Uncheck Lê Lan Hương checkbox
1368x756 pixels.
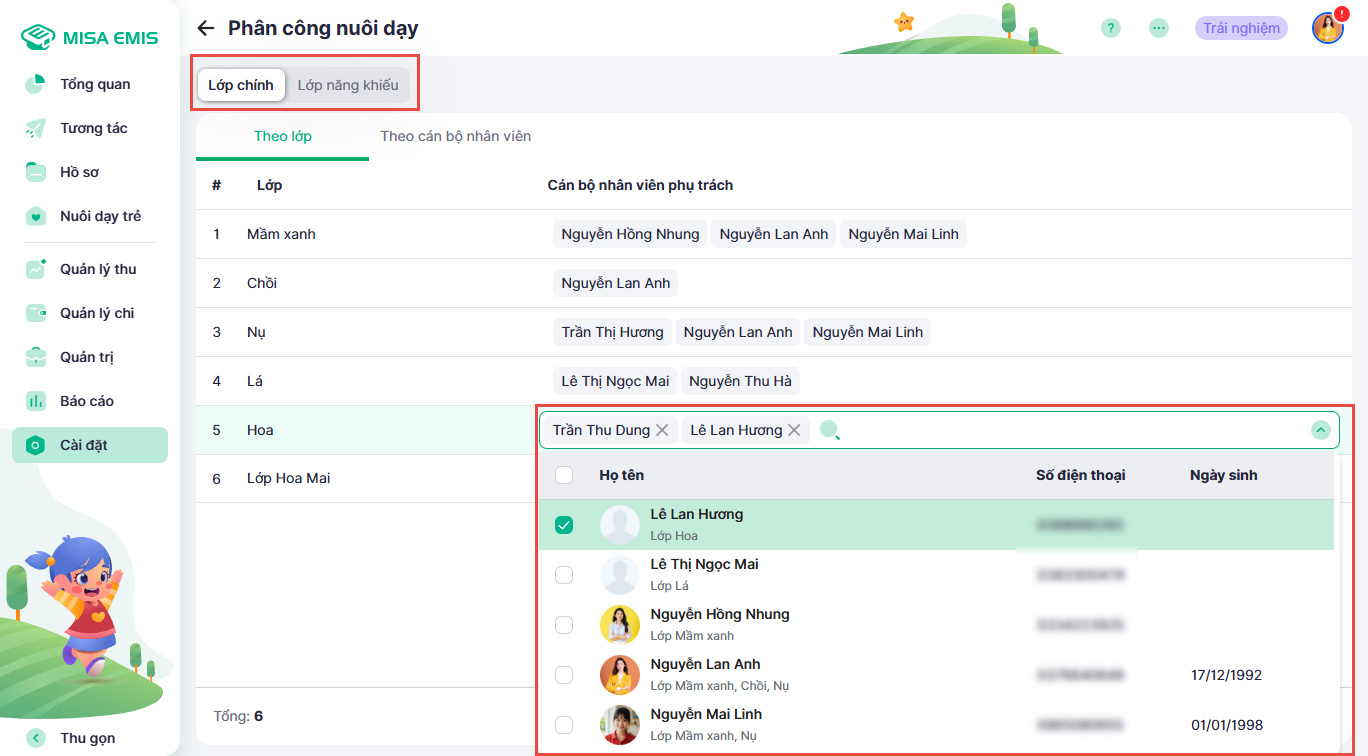pyautogui.click(x=564, y=525)
